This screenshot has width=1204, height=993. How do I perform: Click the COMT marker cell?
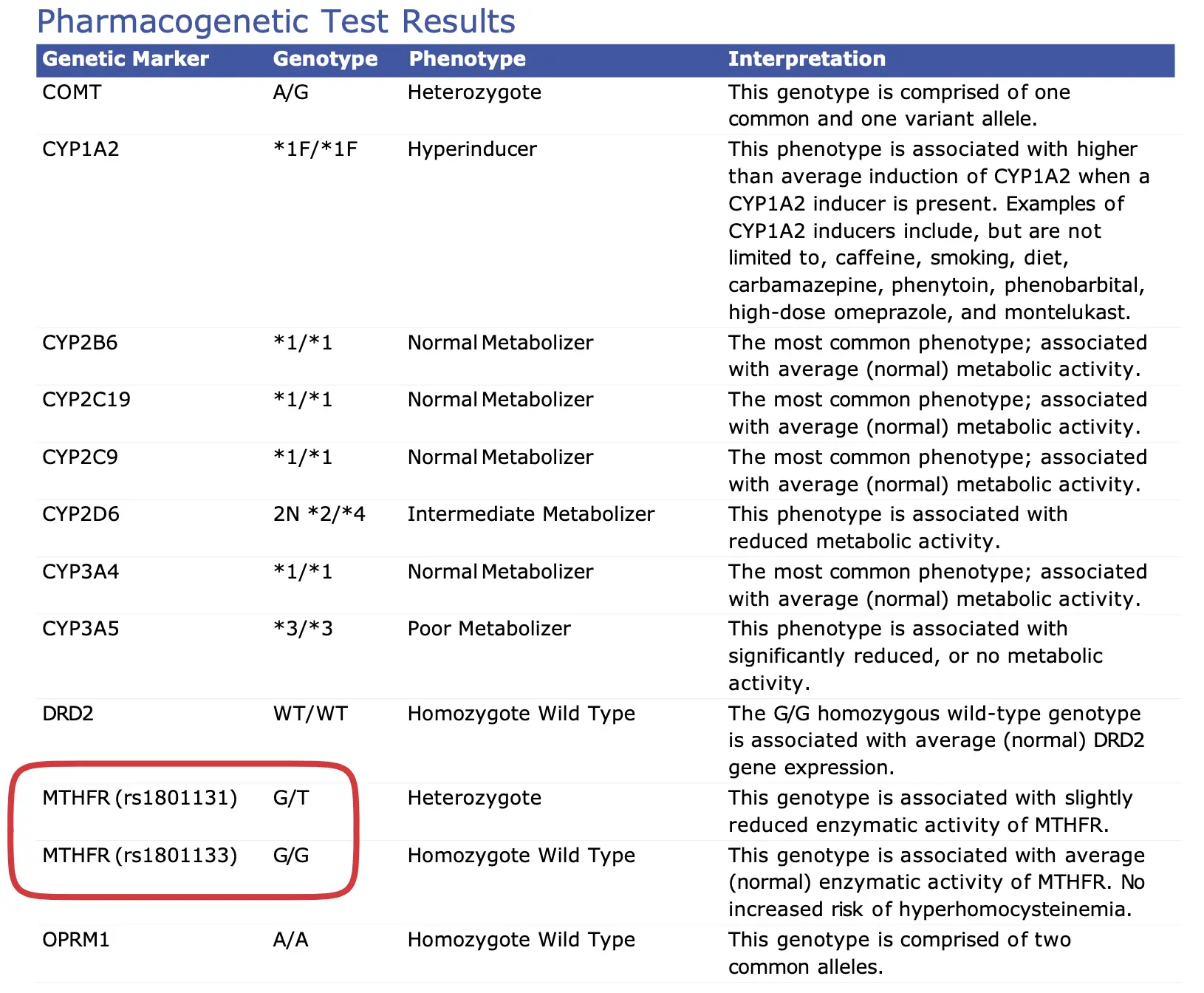(x=72, y=92)
